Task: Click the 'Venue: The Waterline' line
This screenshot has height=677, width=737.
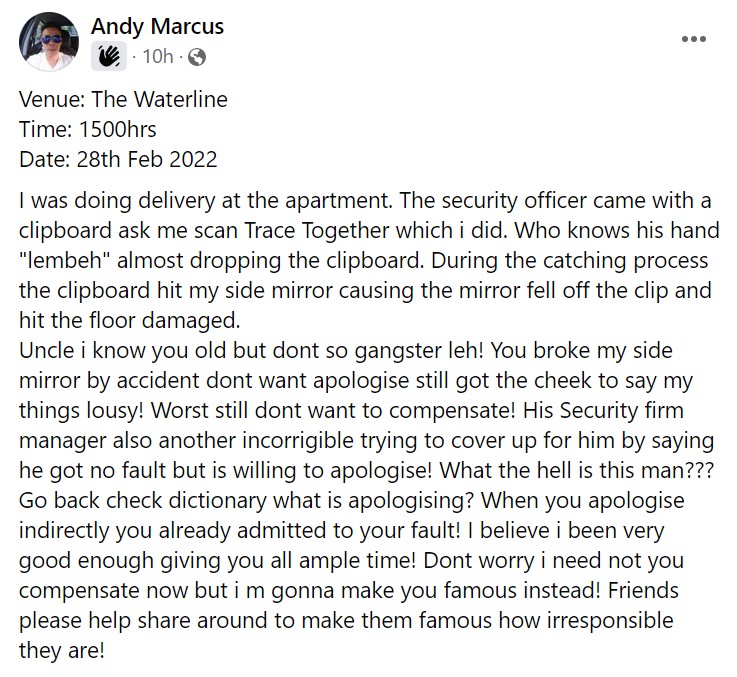Action: (x=123, y=99)
